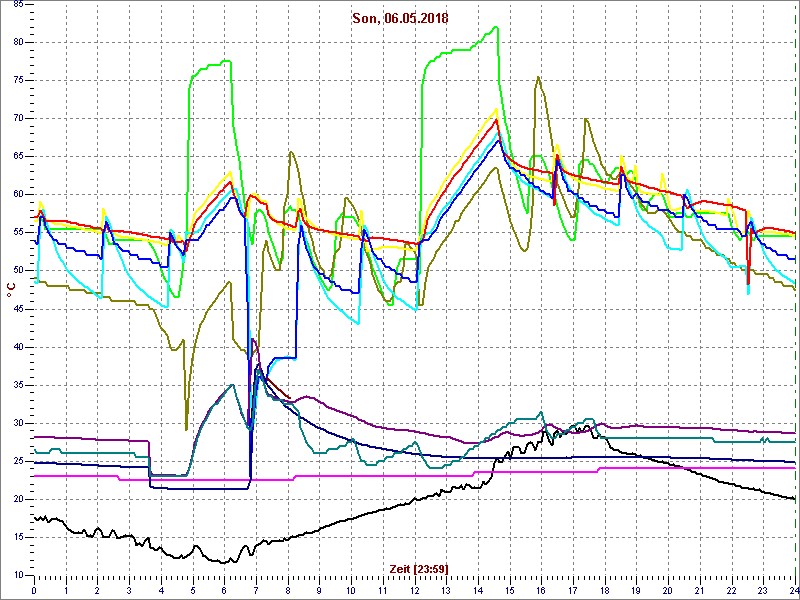
Task: Click the Zeit [23:59] time label
Action: (x=418, y=568)
